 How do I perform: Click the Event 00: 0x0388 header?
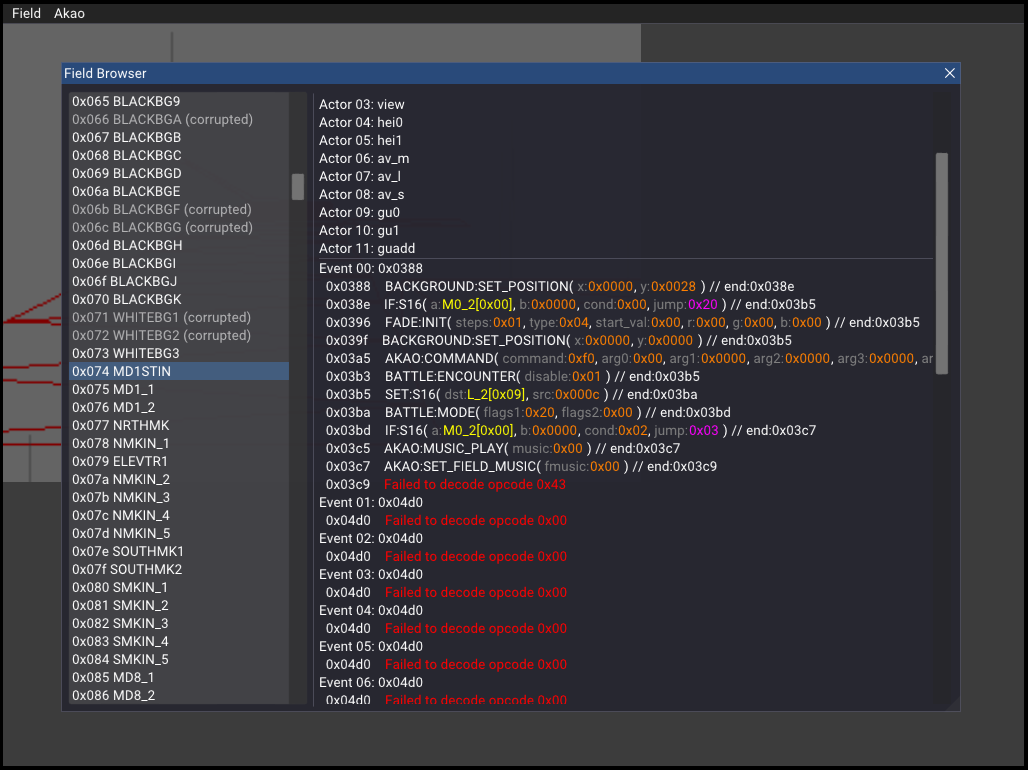371,268
